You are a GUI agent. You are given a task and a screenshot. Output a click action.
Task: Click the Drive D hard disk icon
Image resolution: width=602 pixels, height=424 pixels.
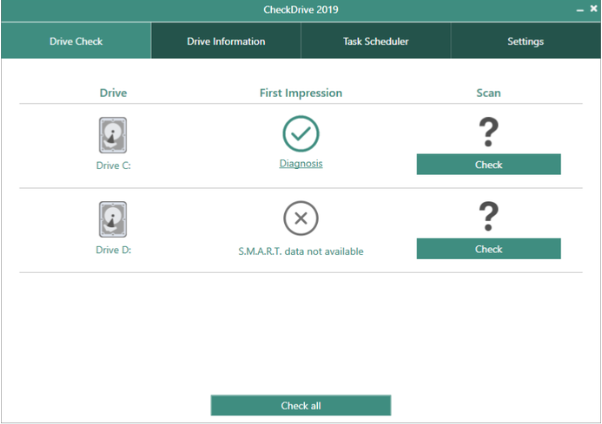[113, 219]
